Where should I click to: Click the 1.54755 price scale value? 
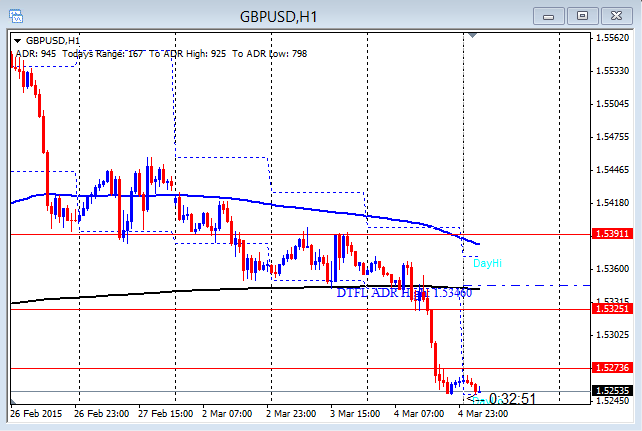coord(613,137)
